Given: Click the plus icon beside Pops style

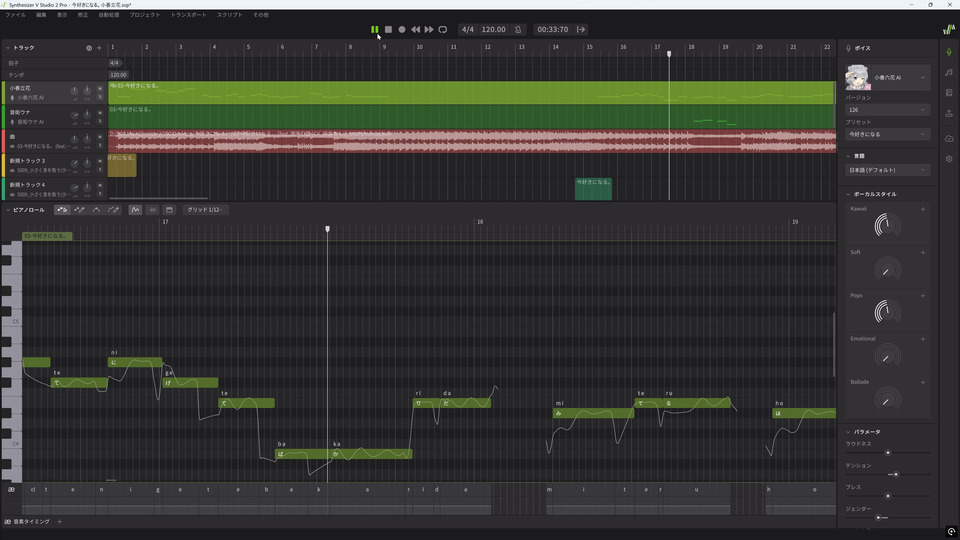Looking at the screenshot, I should click(923, 296).
